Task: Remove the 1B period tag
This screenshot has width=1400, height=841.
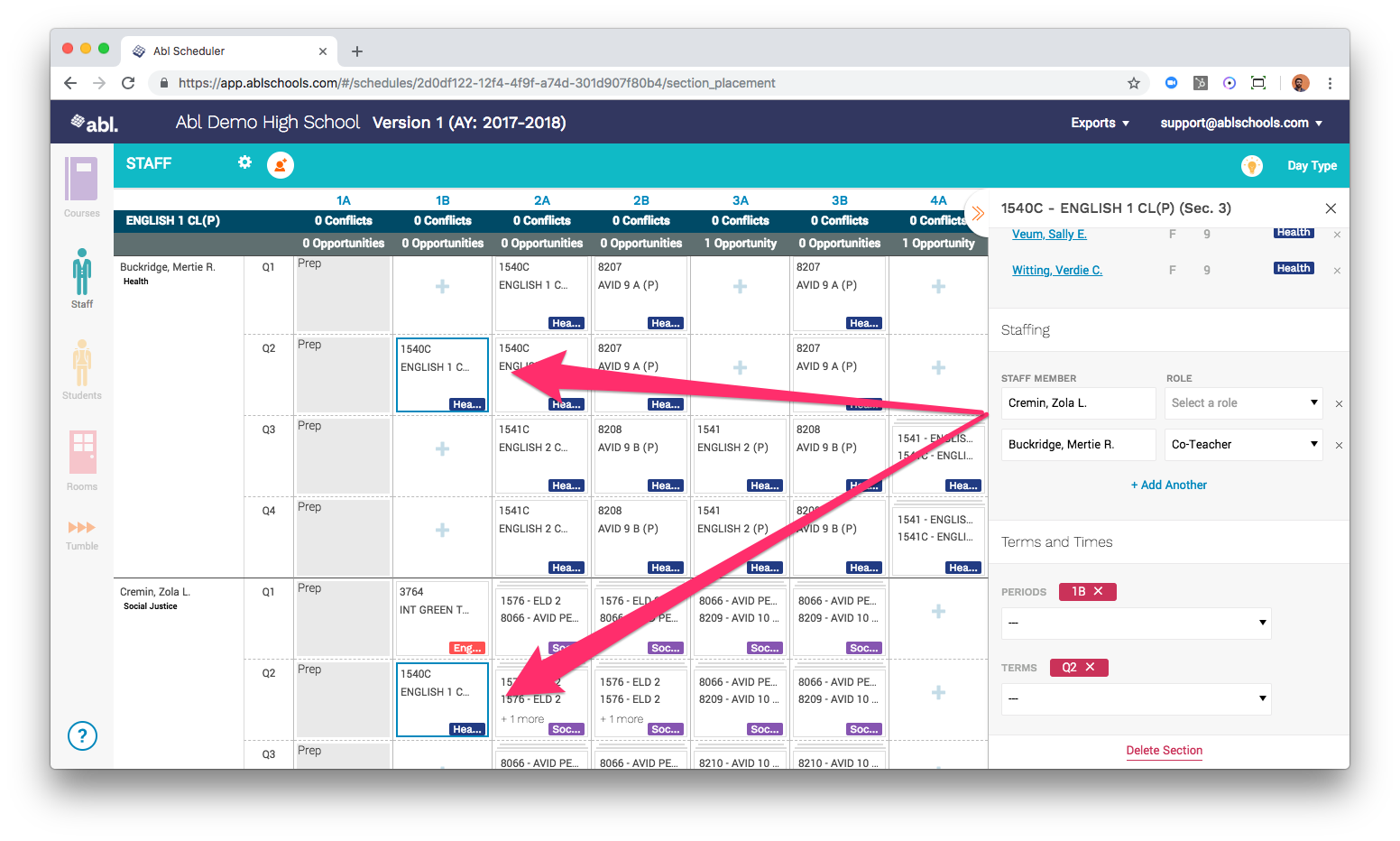Action: click(x=1099, y=591)
